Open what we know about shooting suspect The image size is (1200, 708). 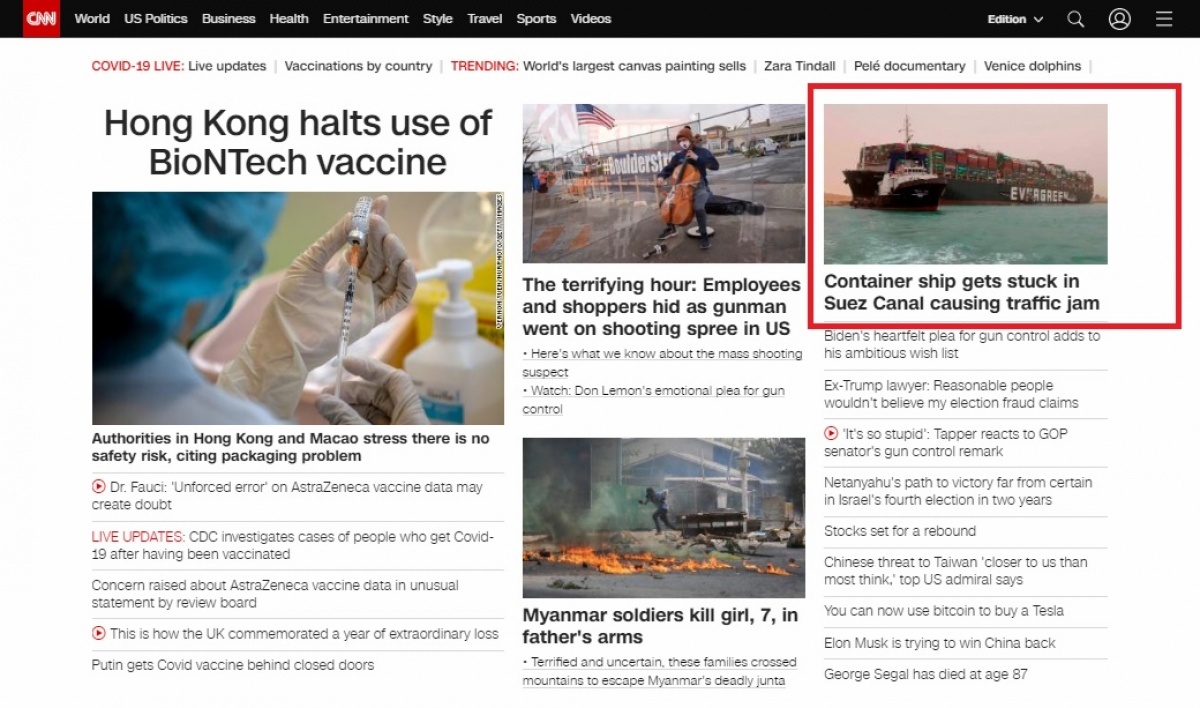tap(662, 362)
